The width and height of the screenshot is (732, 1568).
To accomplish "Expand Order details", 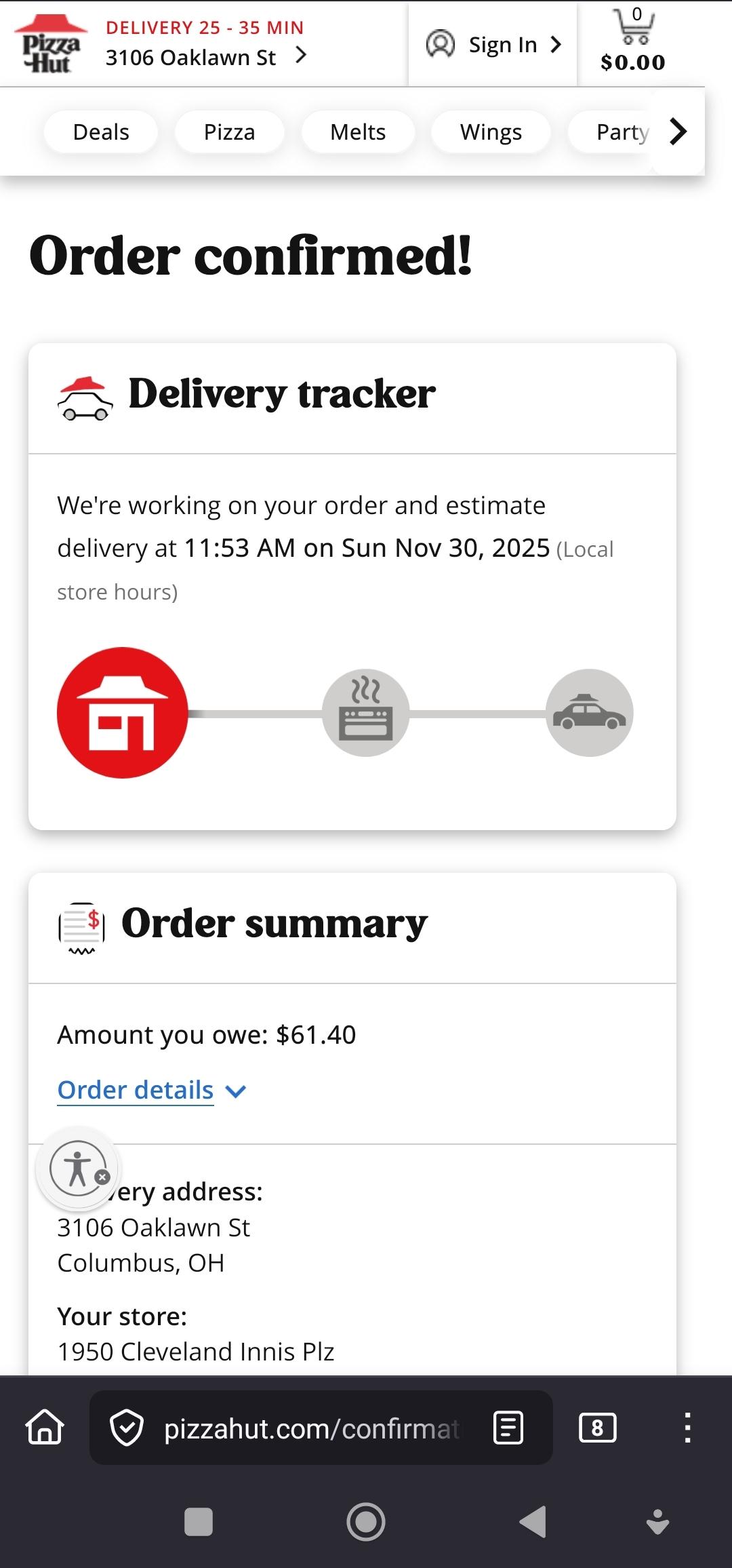I will pos(152,1091).
